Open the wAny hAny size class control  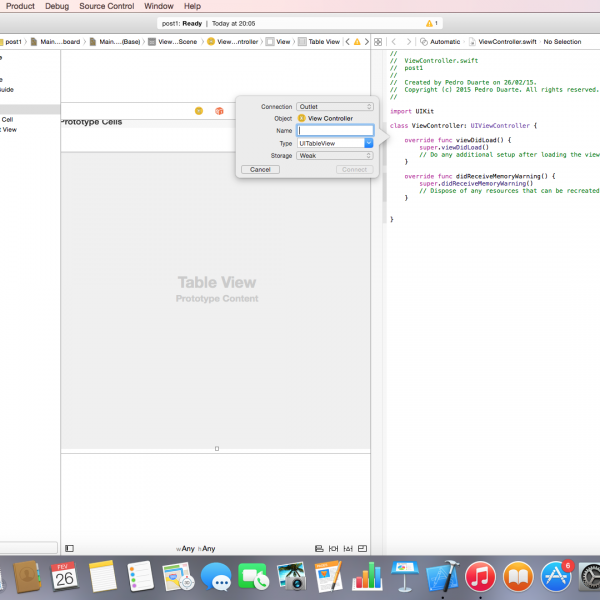point(196,548)
